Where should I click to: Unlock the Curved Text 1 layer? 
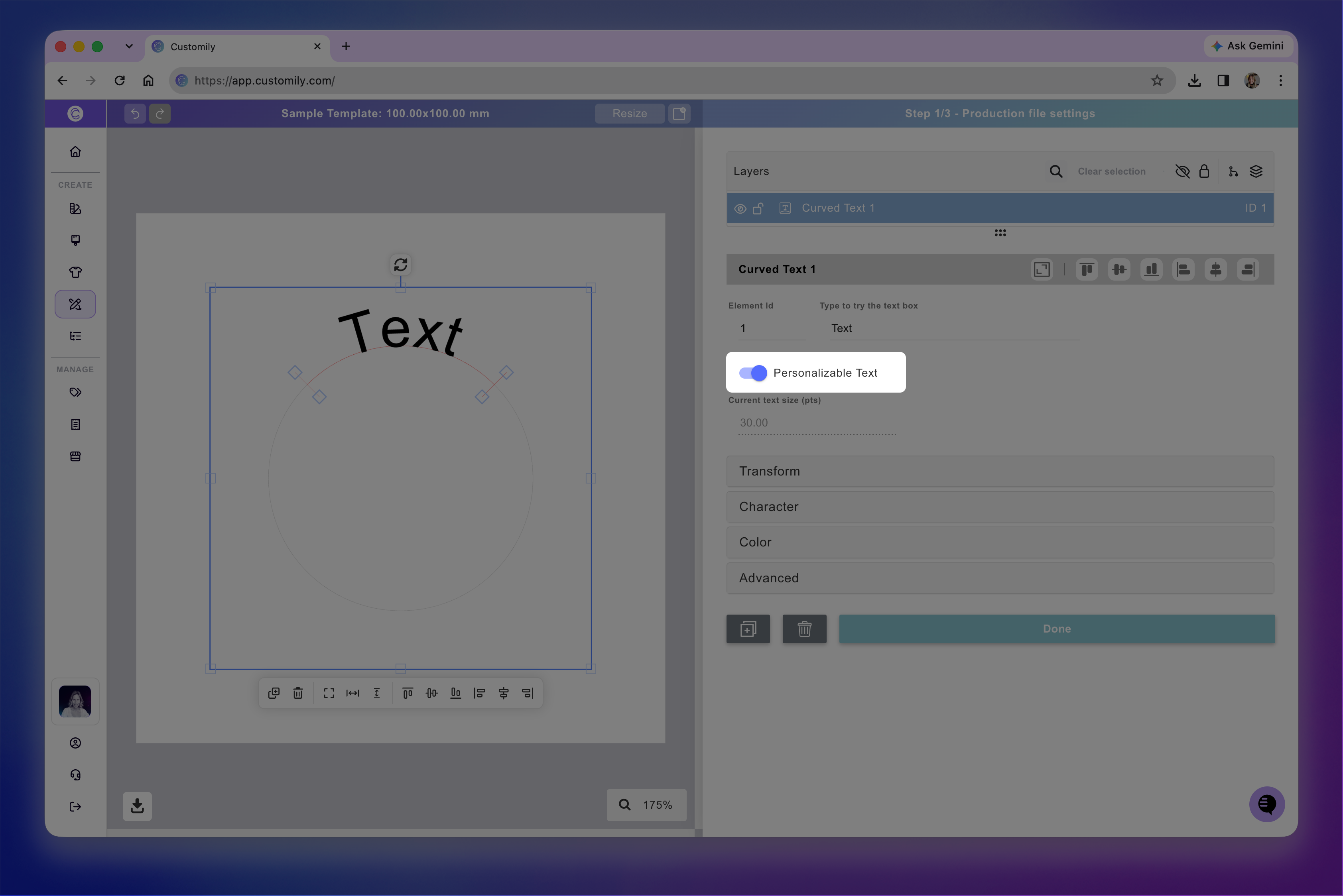click(x=758, y=208)
